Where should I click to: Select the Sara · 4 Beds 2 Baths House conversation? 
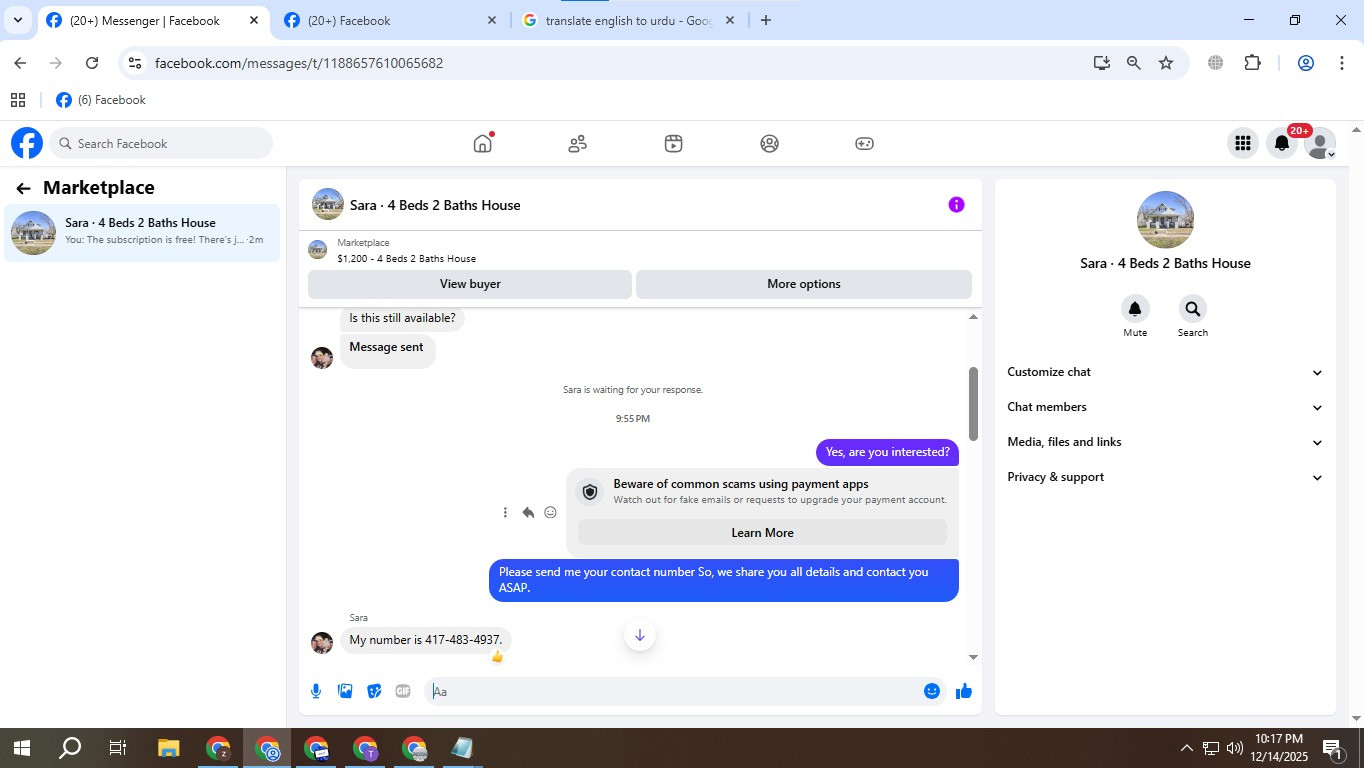coord(142,233)
